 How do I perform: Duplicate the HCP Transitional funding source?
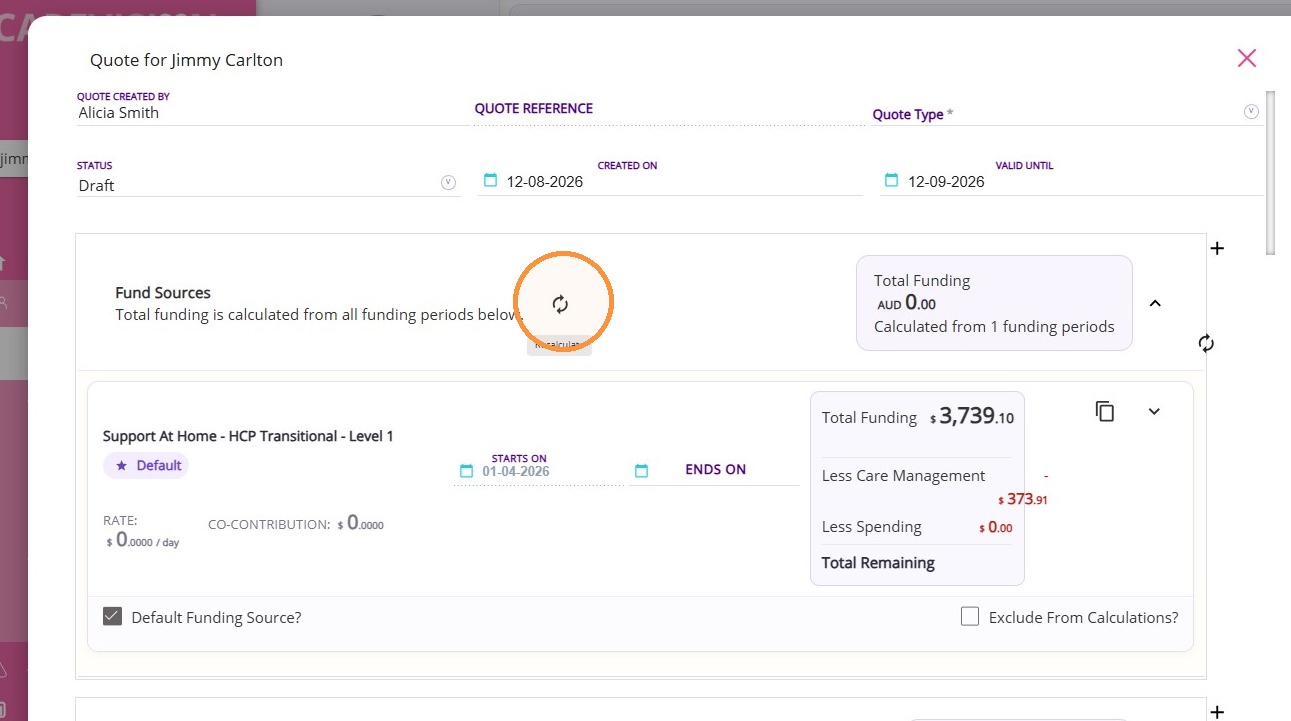pos(1105,411)
